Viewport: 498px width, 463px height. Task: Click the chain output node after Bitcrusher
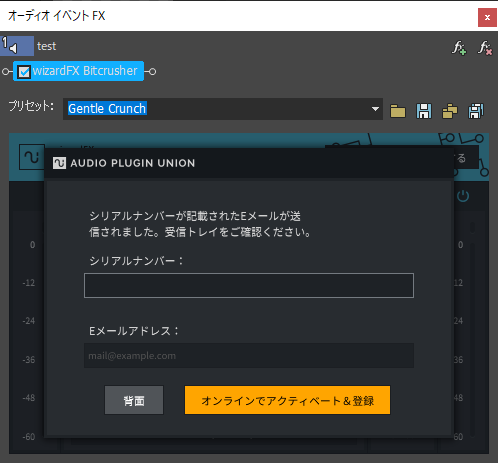point(152,71)
